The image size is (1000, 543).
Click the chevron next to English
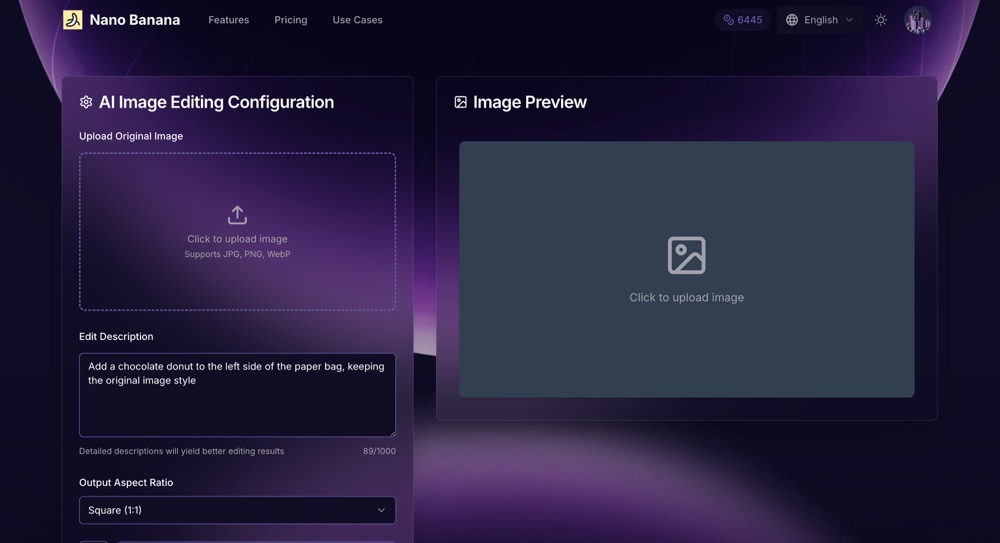[x=849, y=20]
